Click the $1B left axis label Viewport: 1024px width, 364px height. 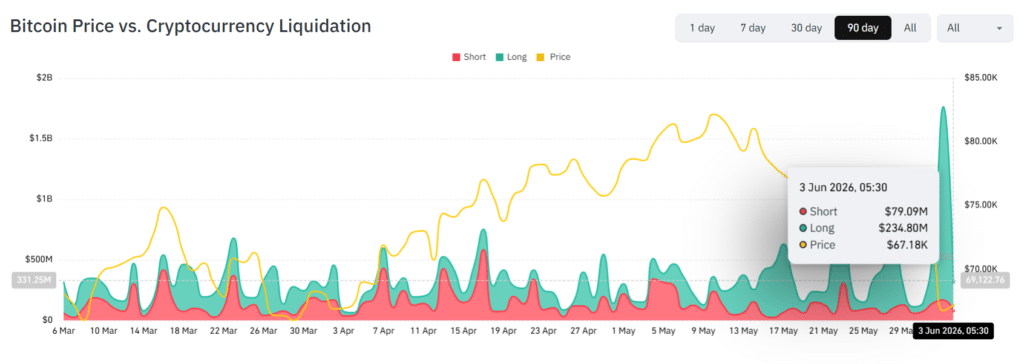tap(45, 199)
